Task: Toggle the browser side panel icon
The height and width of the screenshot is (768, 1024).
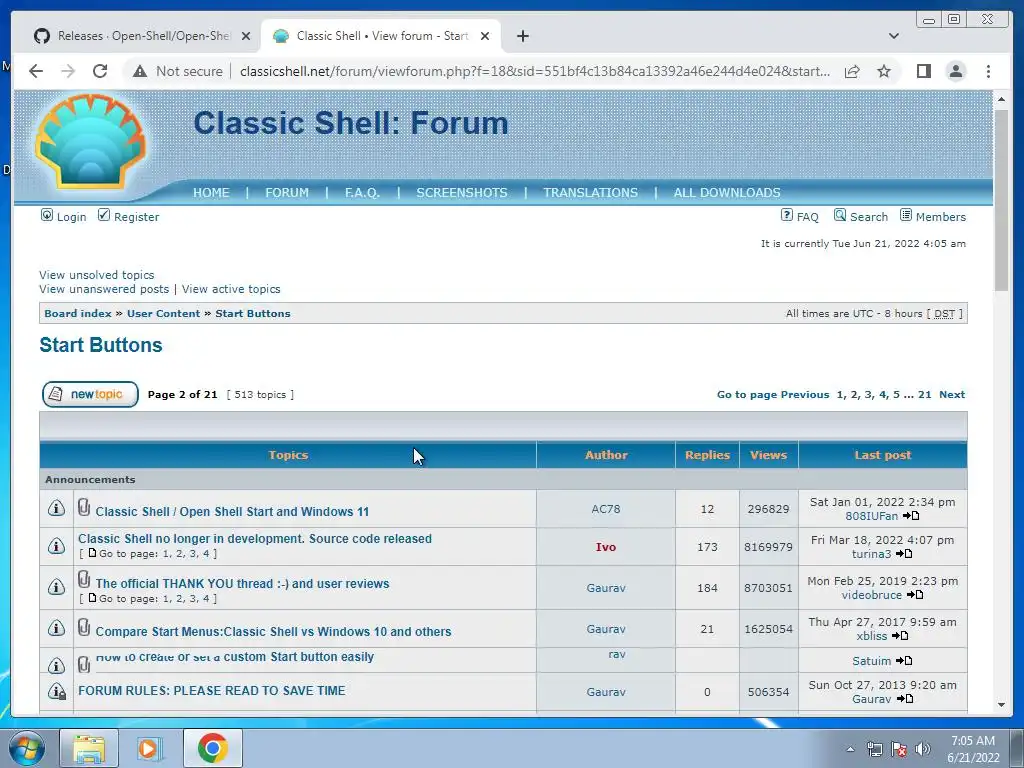Action: coord(923,71)
